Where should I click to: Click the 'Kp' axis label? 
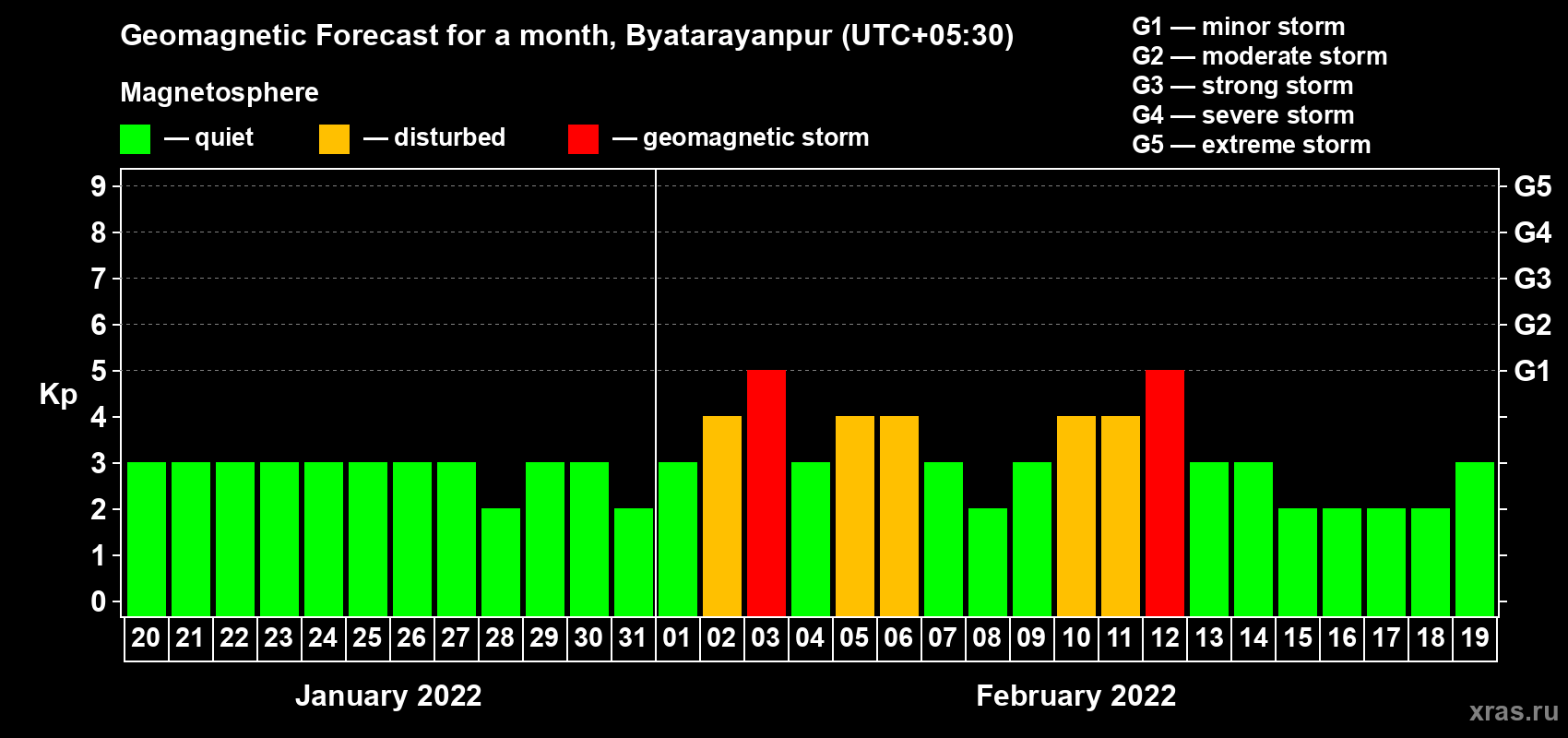tap(58, 395)
